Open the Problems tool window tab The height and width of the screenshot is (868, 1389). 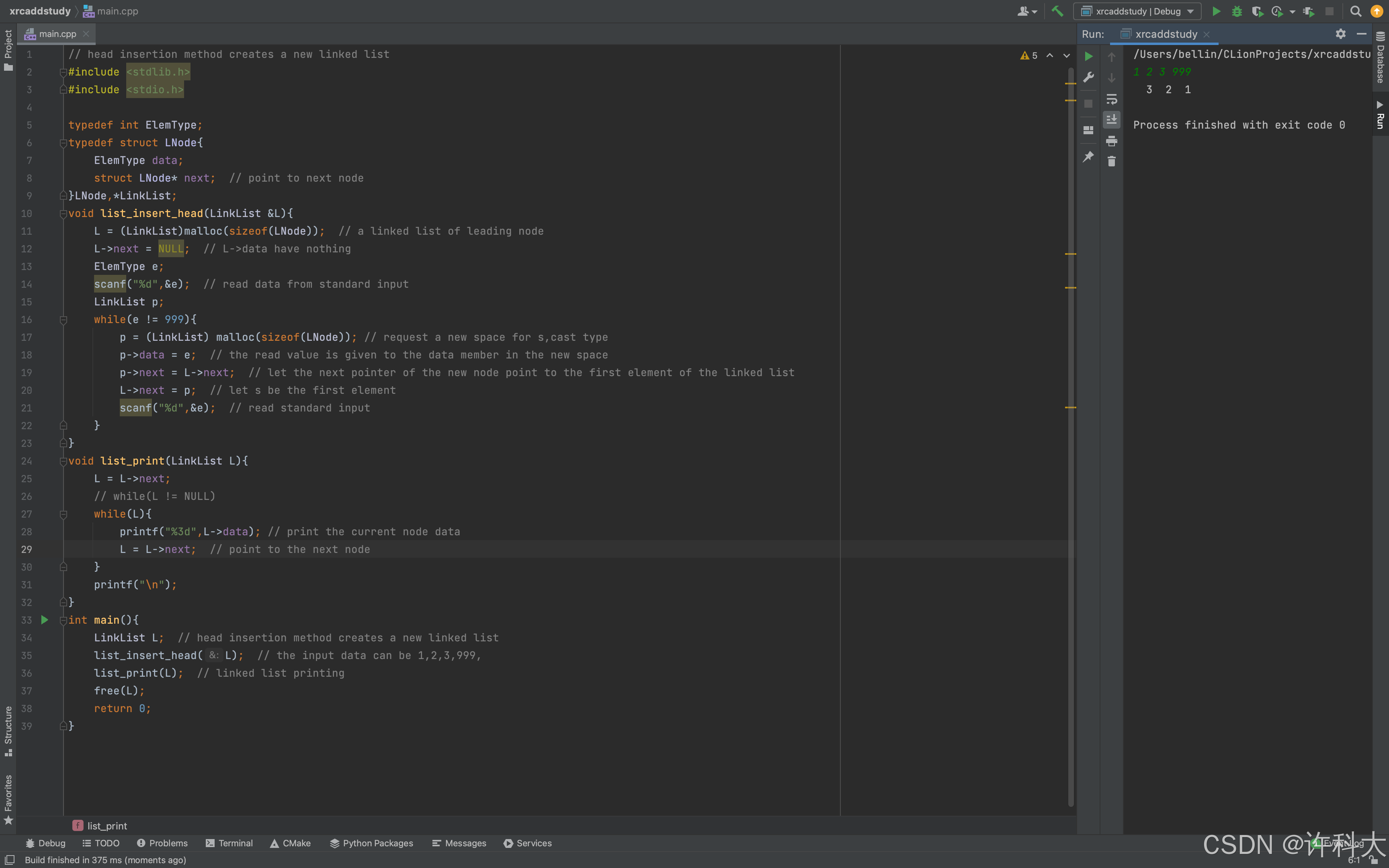click(x=162, y=843)
